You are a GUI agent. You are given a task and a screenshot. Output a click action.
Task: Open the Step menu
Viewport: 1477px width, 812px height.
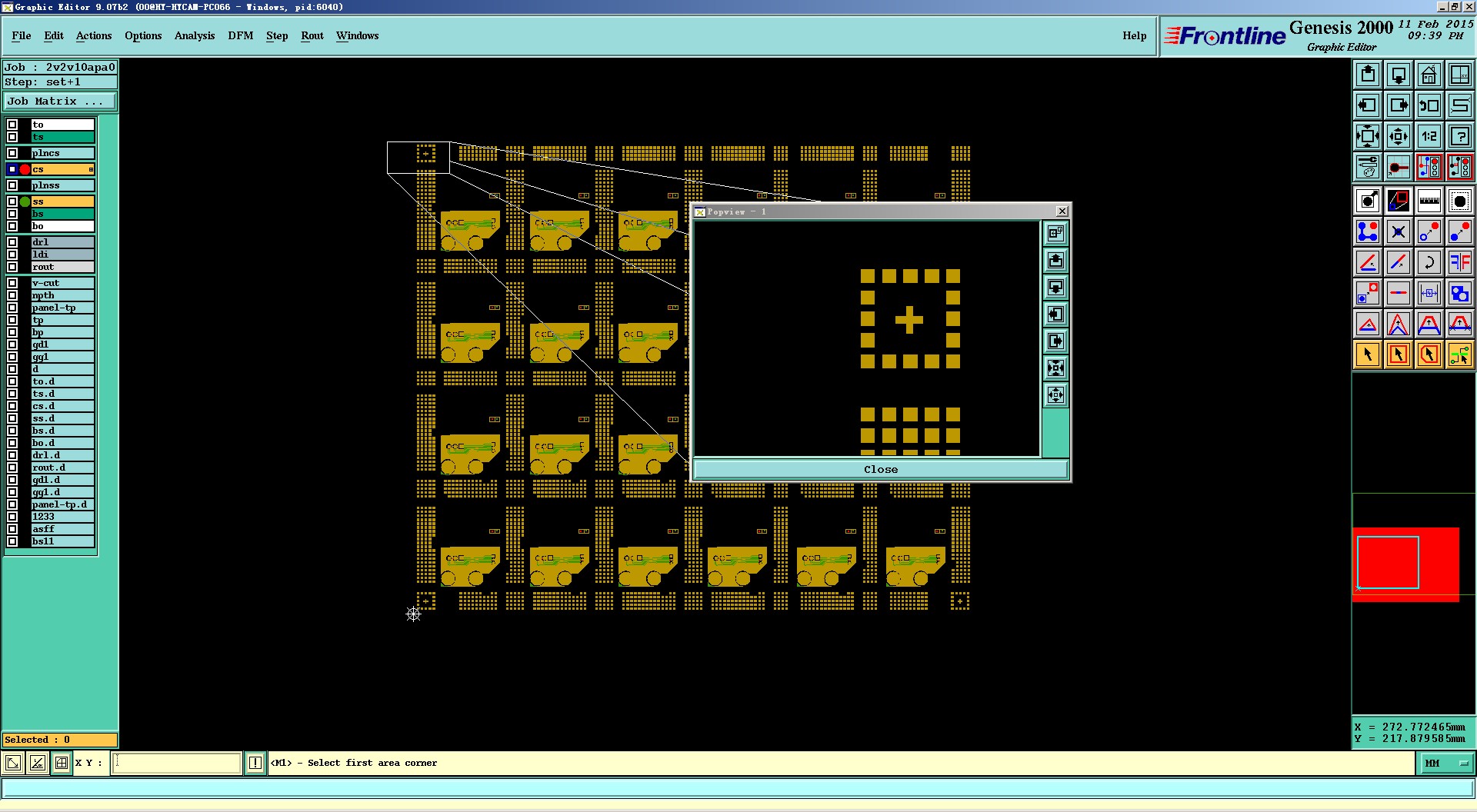(x=277, y=35)
